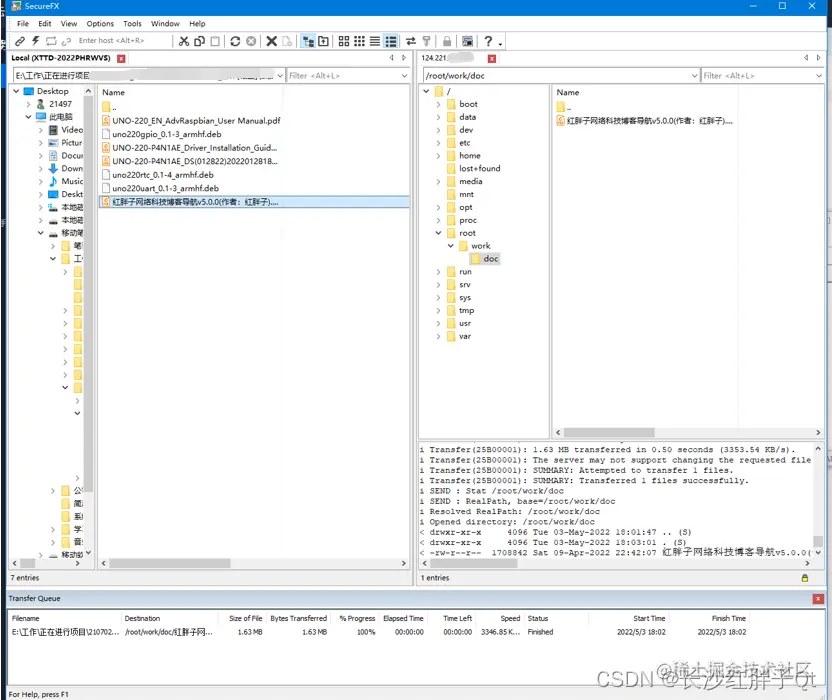Click the Quick Connect lightning icon
Viewport: 832px width, 700px height.
tap(36, 41)
